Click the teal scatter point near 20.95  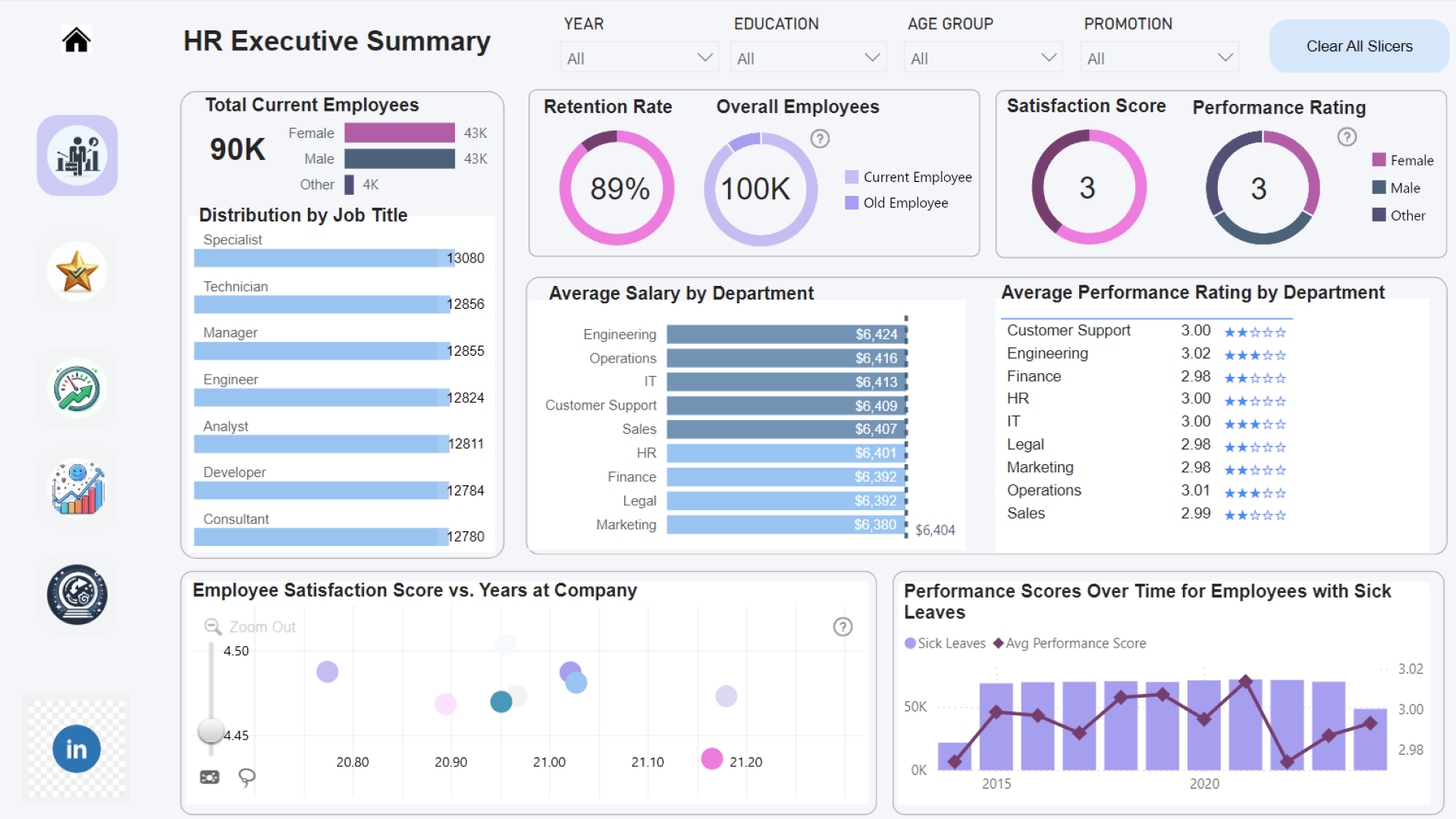pos(501,701)
